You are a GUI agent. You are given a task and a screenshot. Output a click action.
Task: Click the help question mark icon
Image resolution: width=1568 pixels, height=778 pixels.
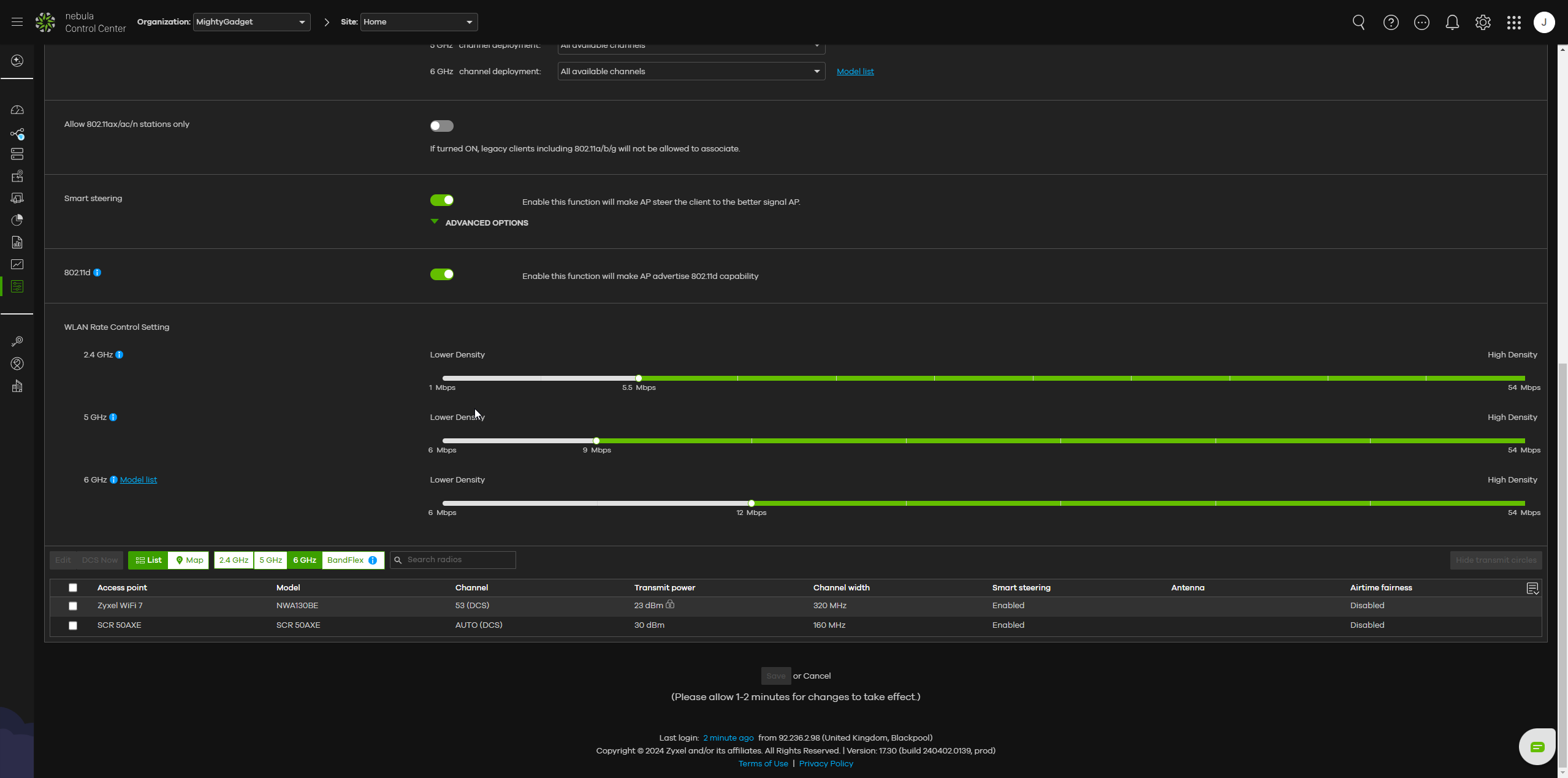[1391, 23]
